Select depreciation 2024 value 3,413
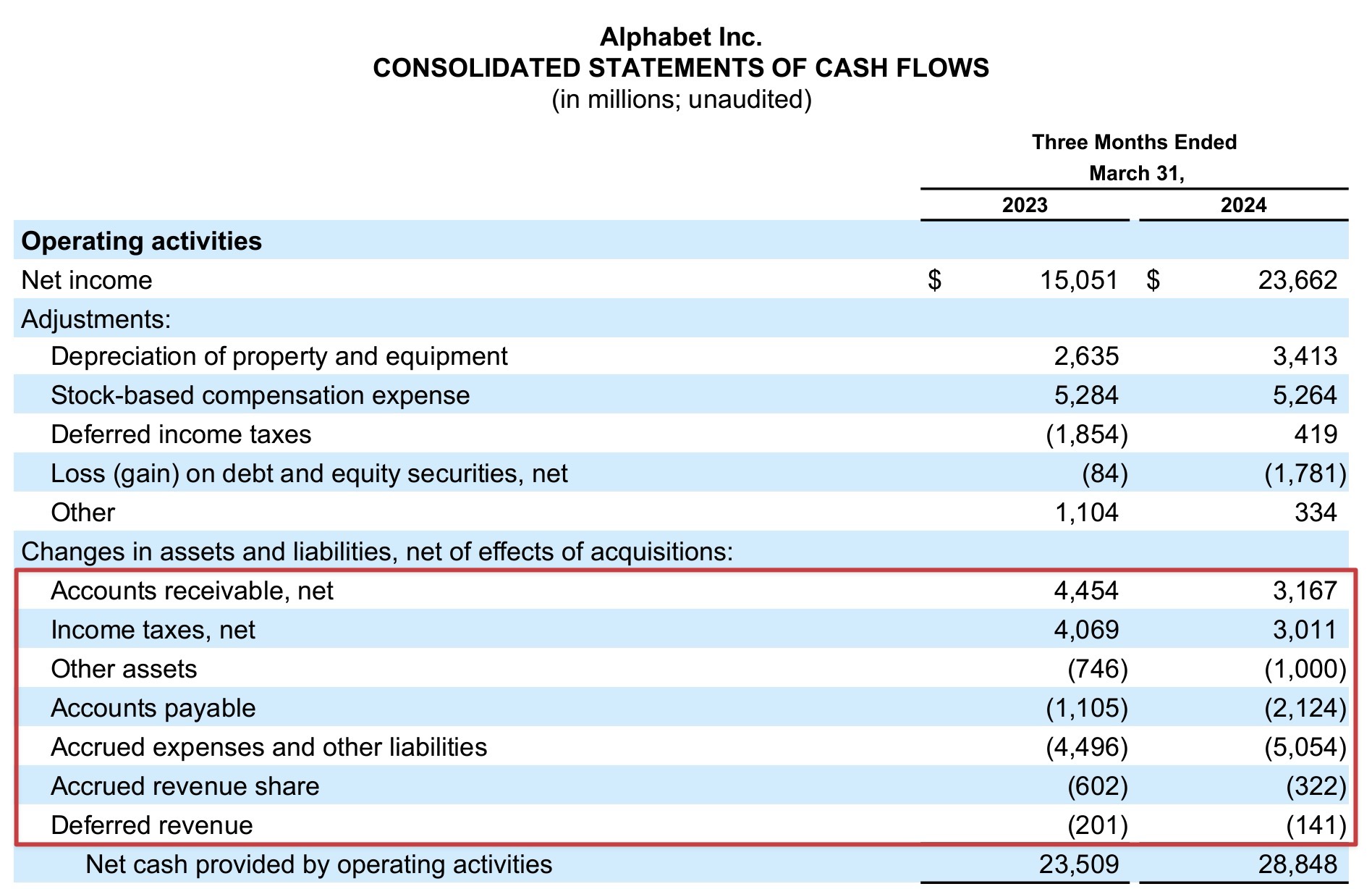This screenshot has width=1372, height=889. tap(1305, 357)
